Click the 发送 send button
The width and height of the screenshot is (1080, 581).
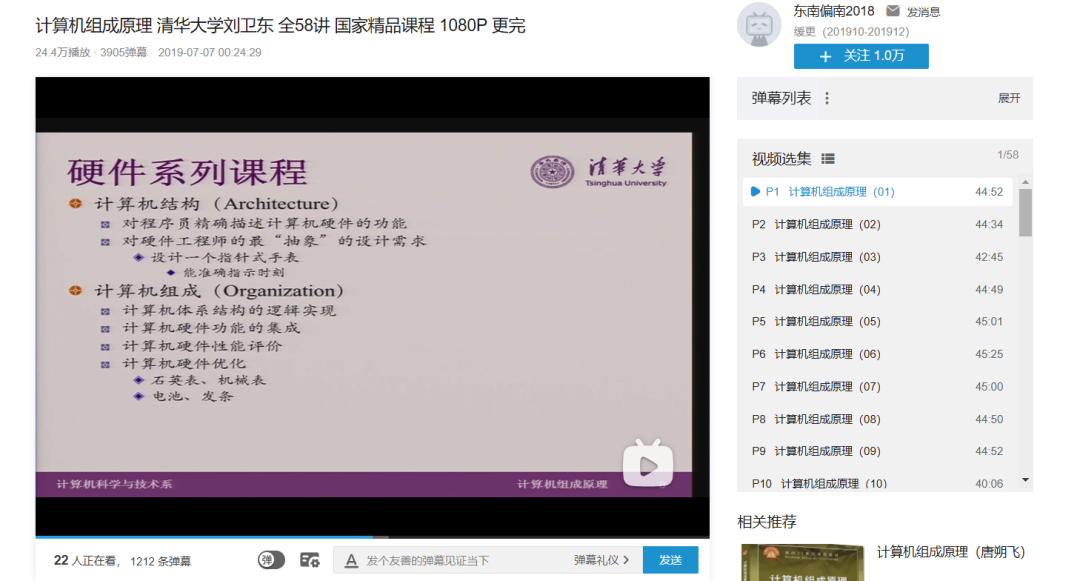tap(669, 558)
